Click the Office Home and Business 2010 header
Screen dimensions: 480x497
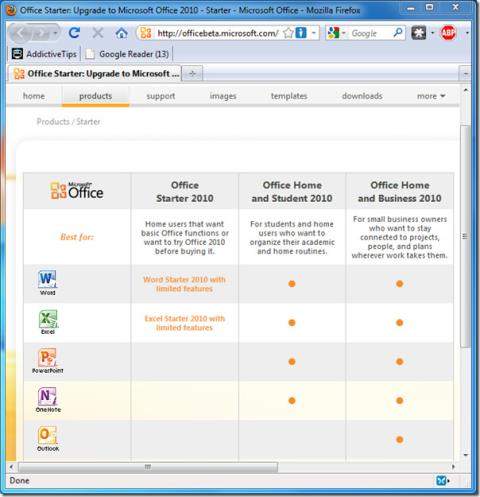click(x=400, y=192)
